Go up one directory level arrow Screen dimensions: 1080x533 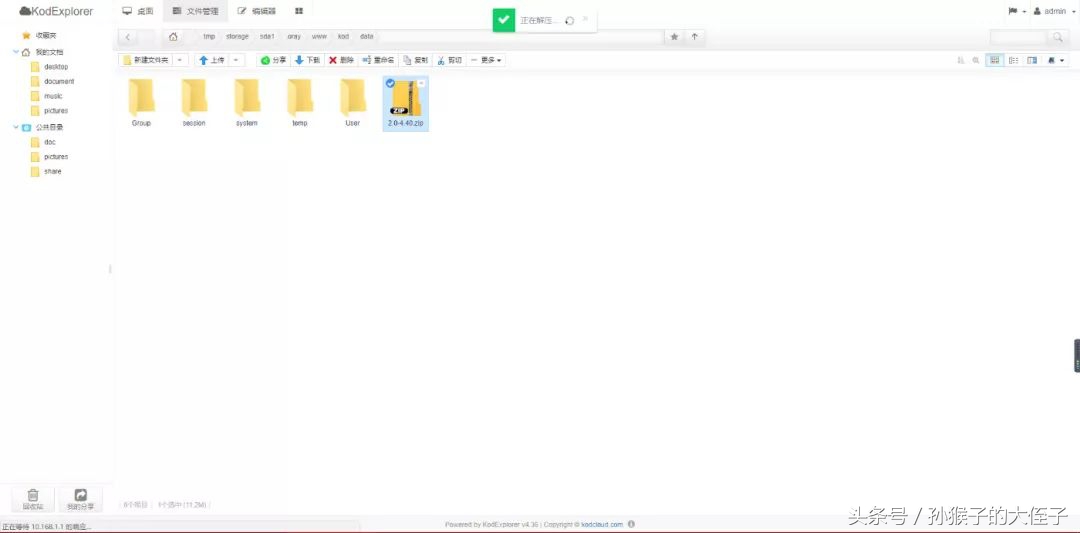(x=694, y=36)
